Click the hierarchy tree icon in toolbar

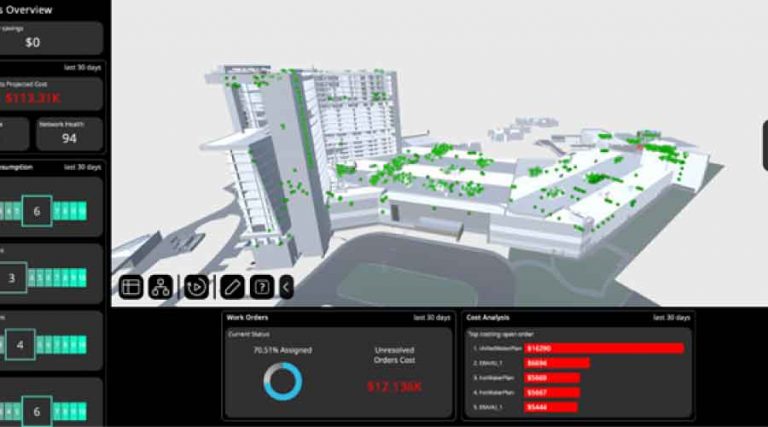160,288
